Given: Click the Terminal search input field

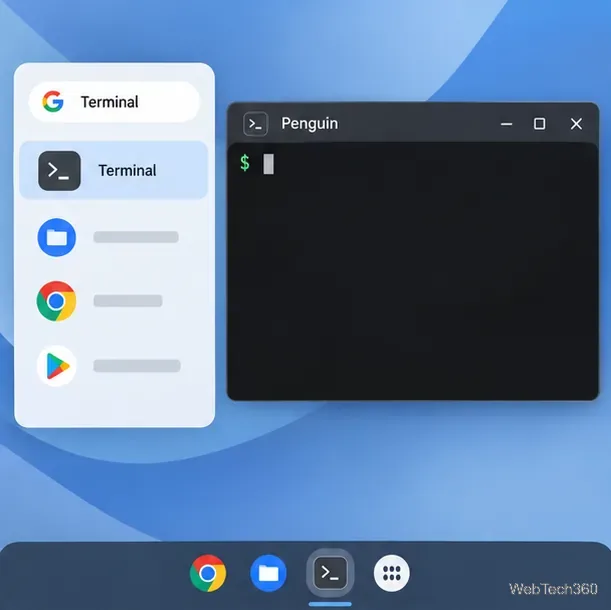Looking at the screenshot, I should 114,102.
